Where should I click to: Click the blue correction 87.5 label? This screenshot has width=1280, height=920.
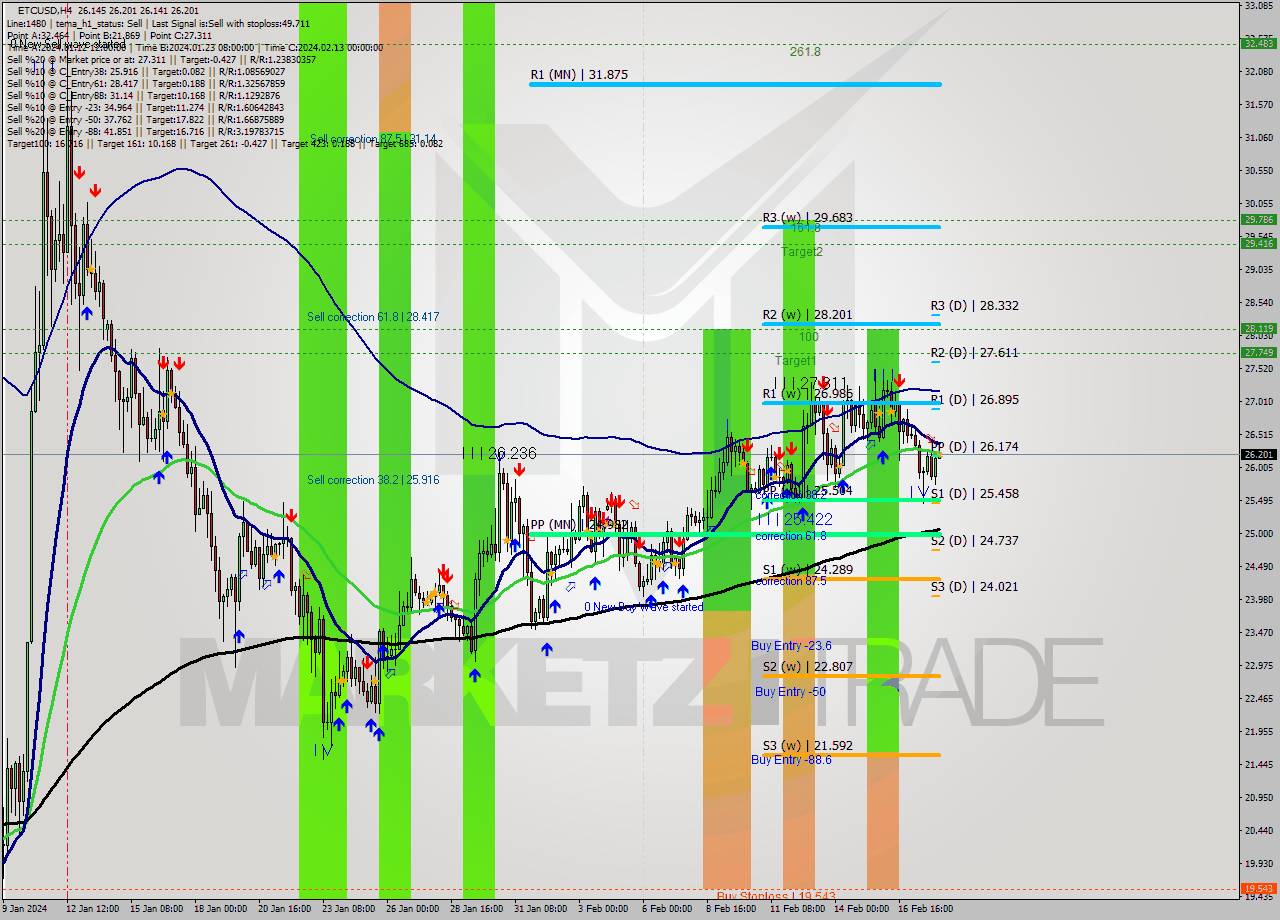click(x=791, y=581)
